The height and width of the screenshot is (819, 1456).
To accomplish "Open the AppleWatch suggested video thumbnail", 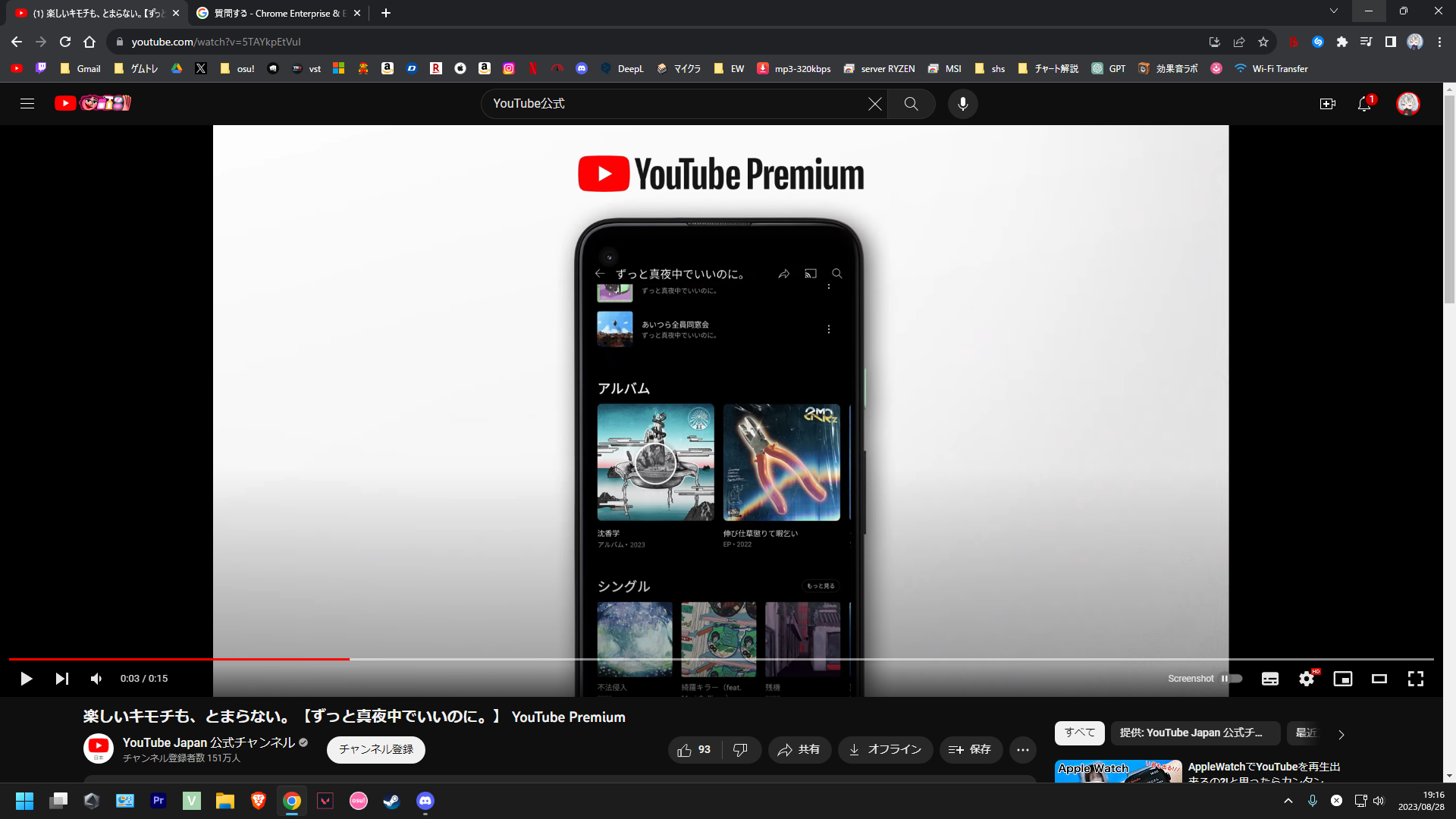I will point(1119,771).
